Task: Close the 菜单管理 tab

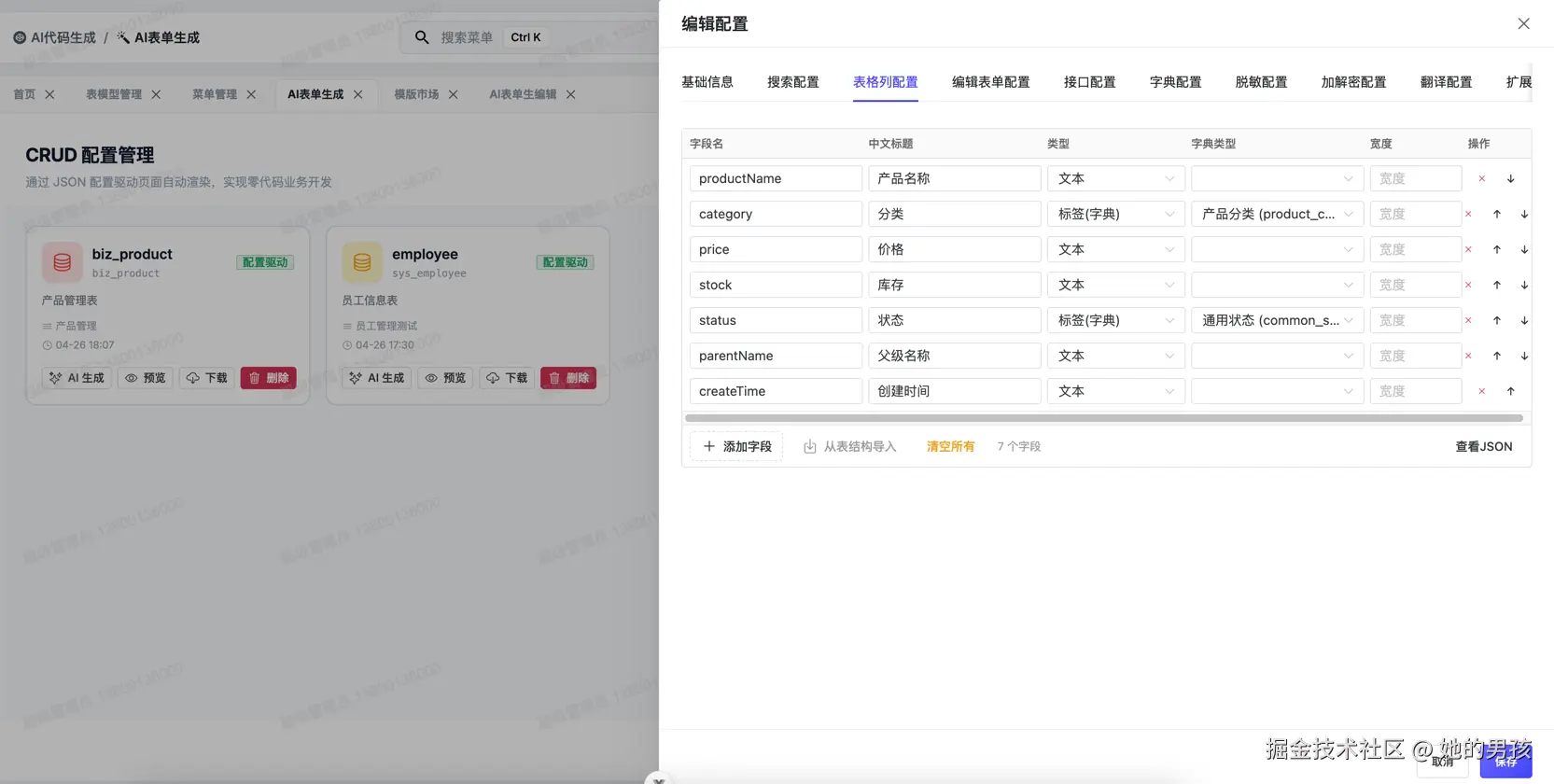Action: tap(251, 94)
